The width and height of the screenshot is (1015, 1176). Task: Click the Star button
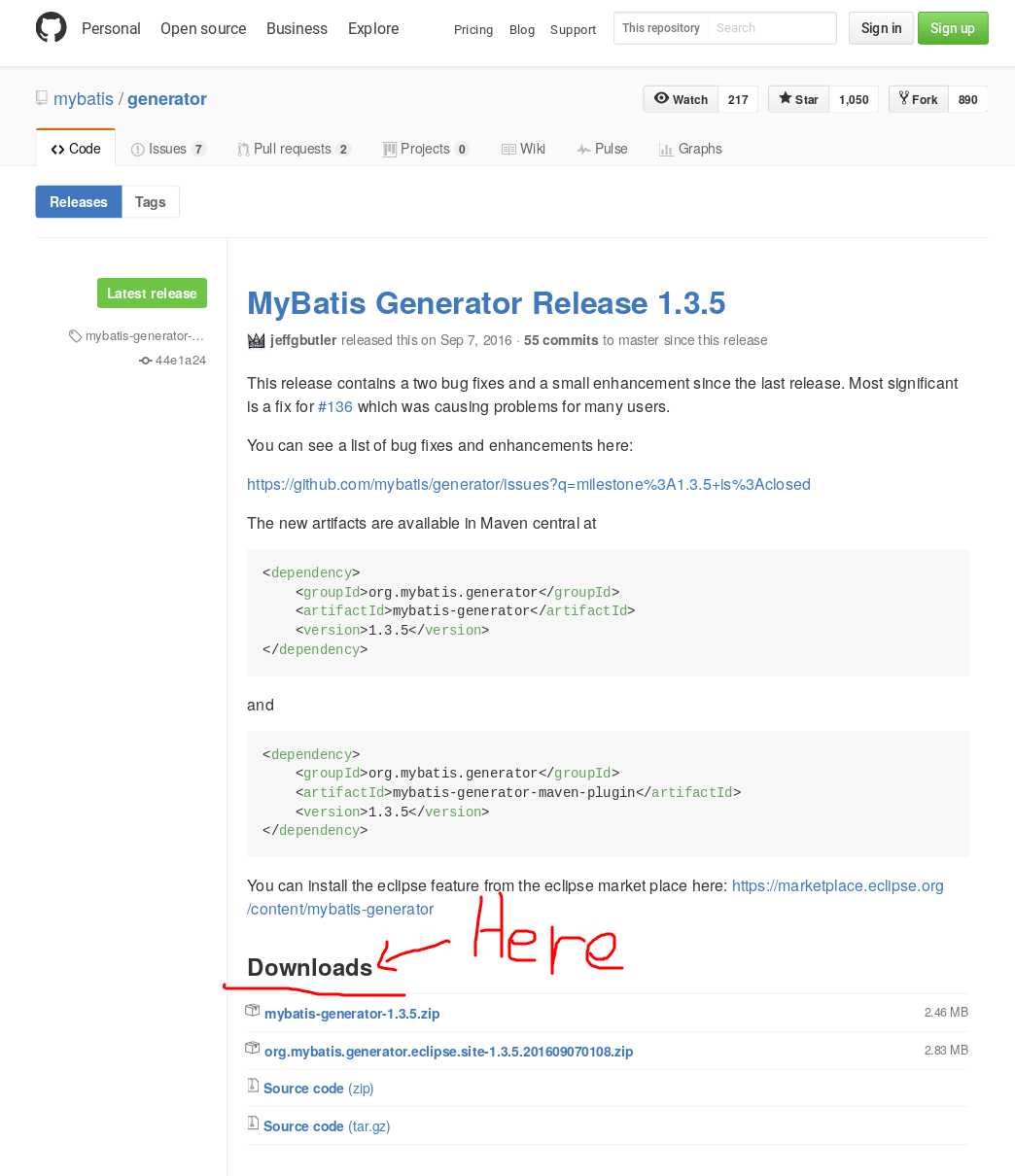(x=798, y=99)
